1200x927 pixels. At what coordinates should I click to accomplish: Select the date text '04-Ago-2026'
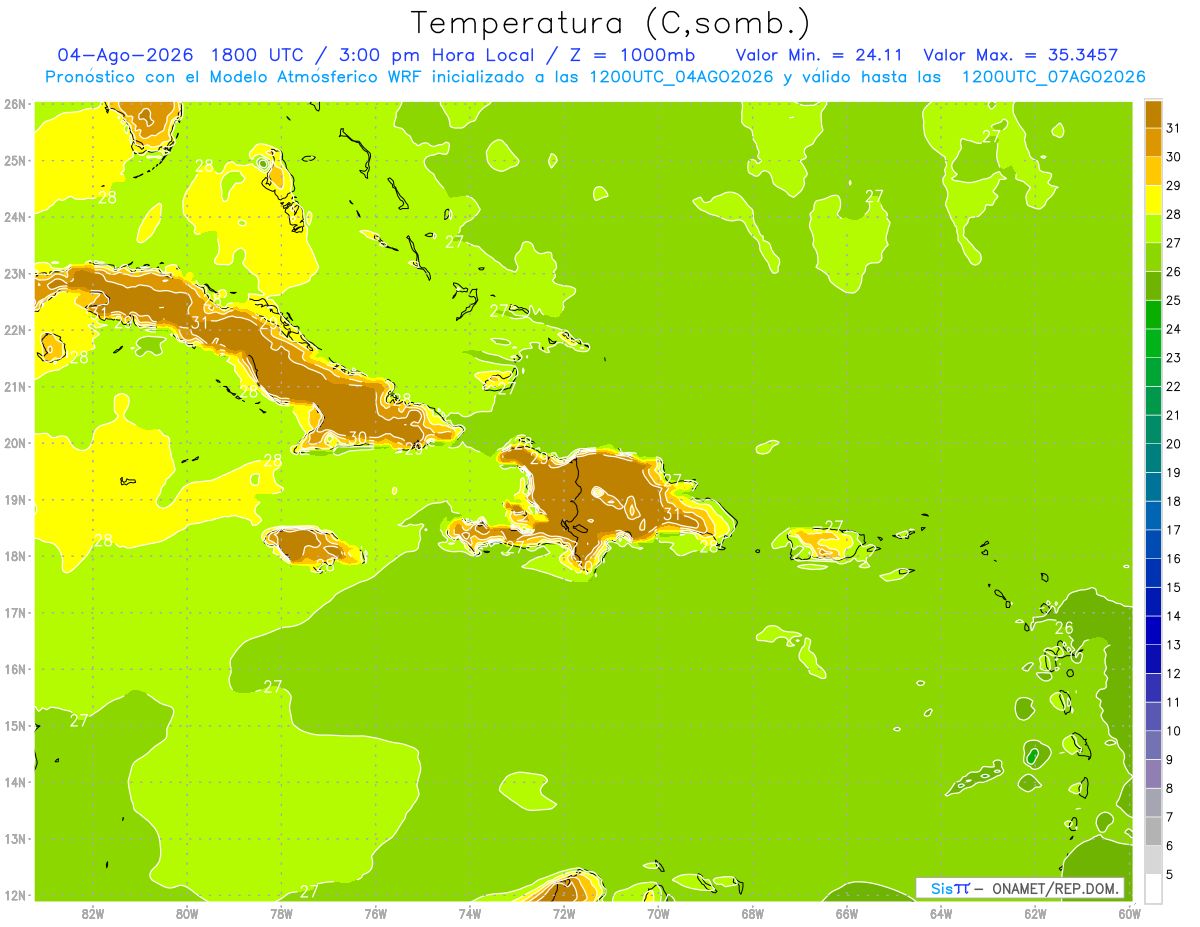point(125,55)
